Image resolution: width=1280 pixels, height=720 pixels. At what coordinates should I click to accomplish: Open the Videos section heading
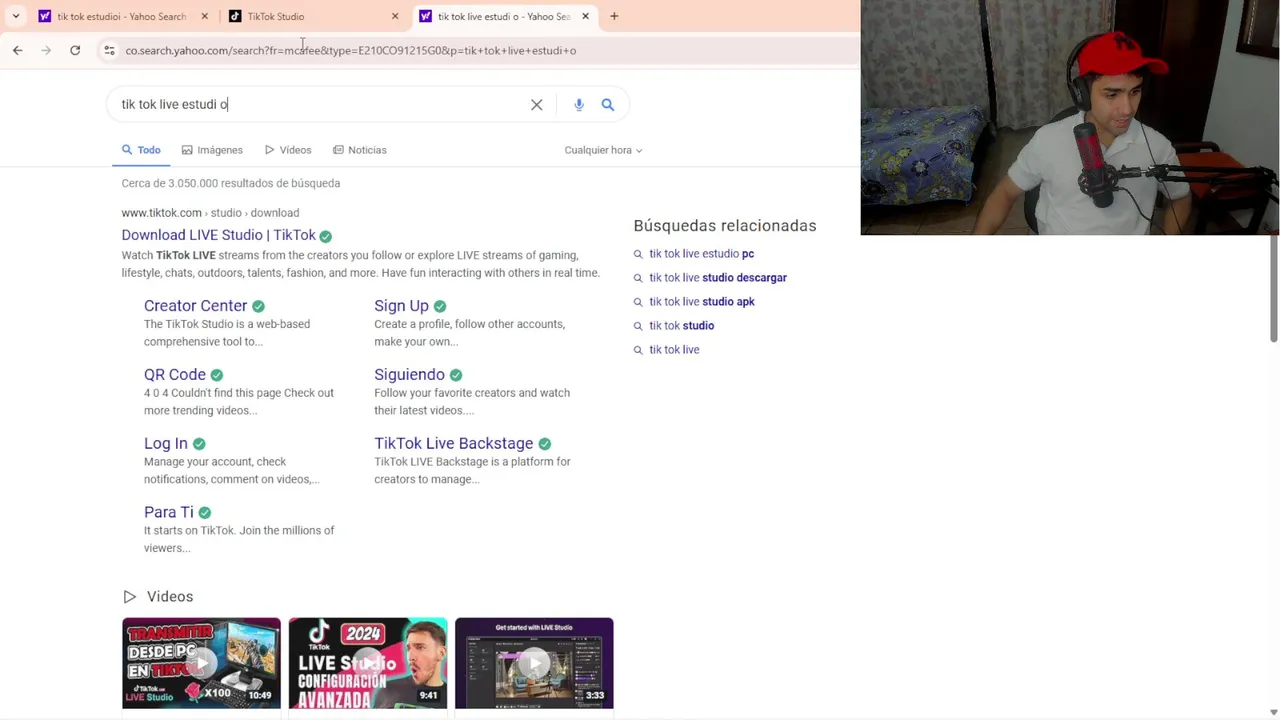click(x=170, y=597)
